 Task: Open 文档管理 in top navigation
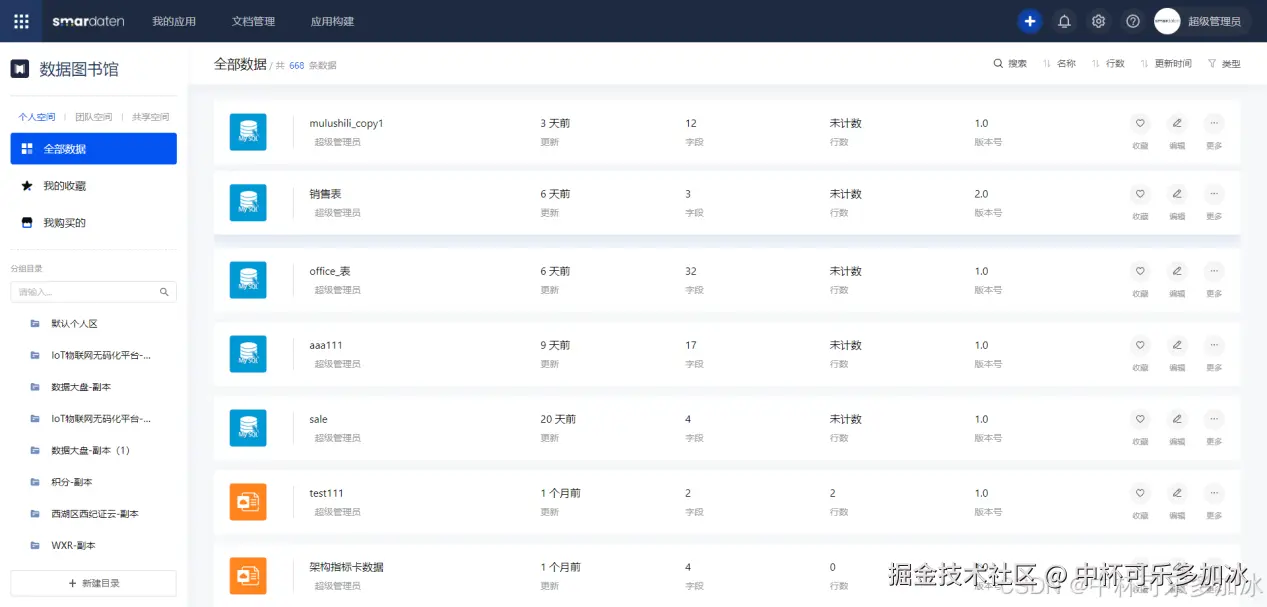pos(253,21)
